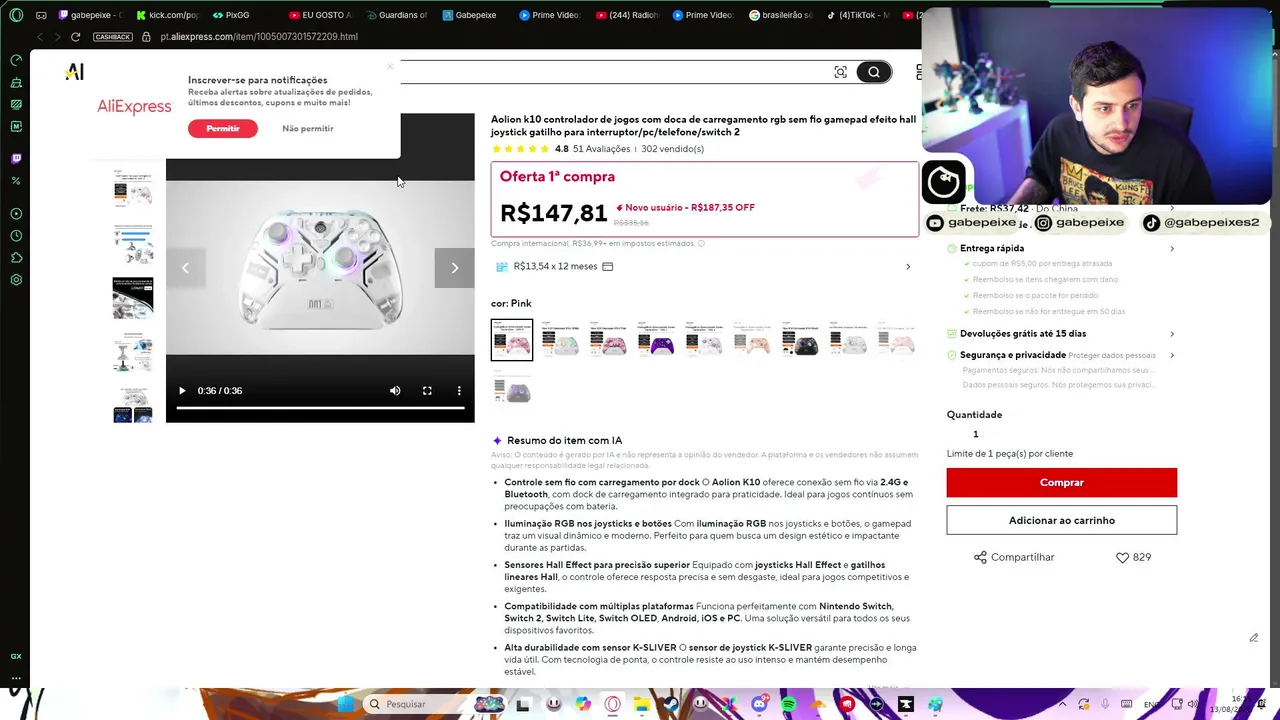Show hidden system tray icons
The height and width of the screenshot is (720, 1280).
(x=1062, y=704)
